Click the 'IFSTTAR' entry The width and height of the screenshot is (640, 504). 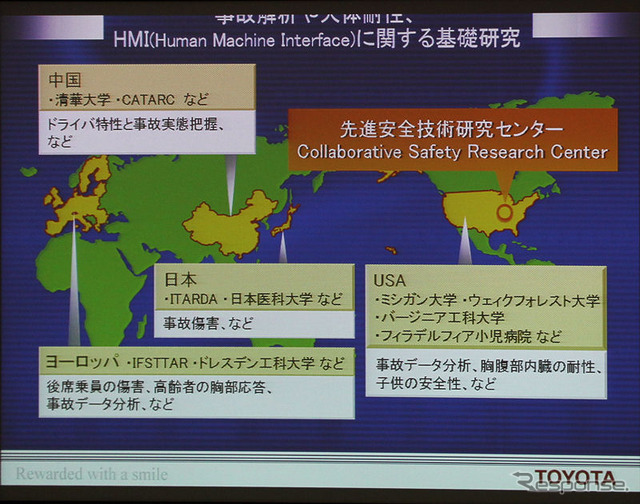click(160, 363)
